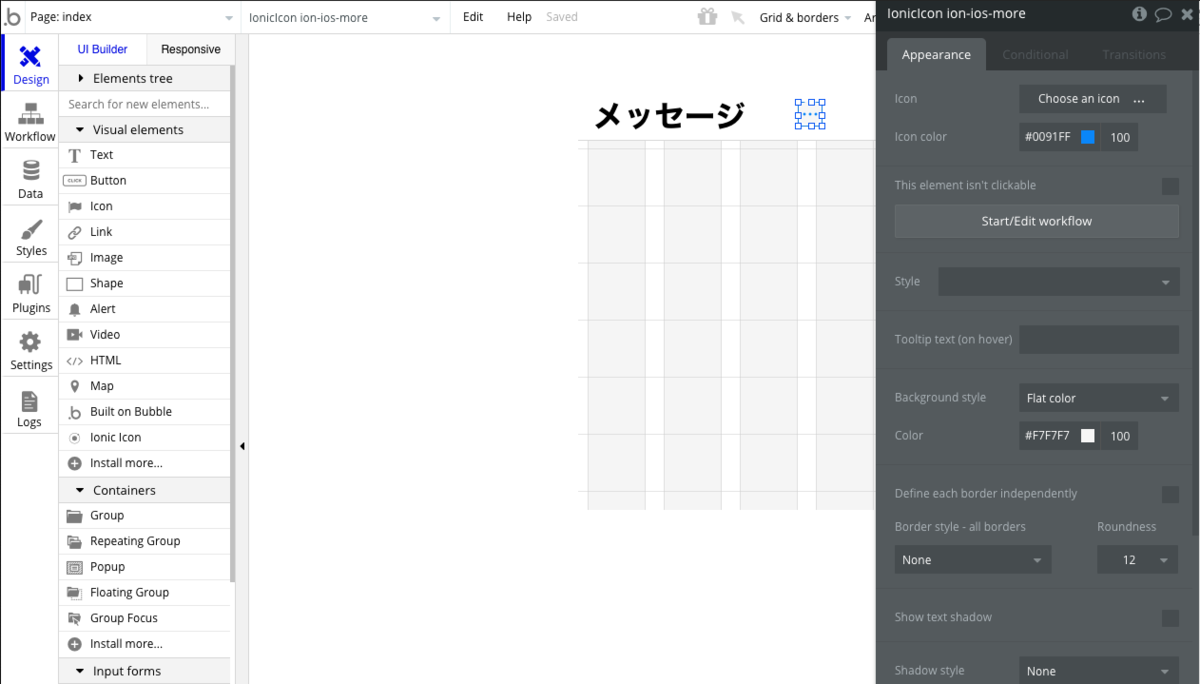Open the Help menu
Viewport: 1200px width, 684px height.
coord(519,17)
